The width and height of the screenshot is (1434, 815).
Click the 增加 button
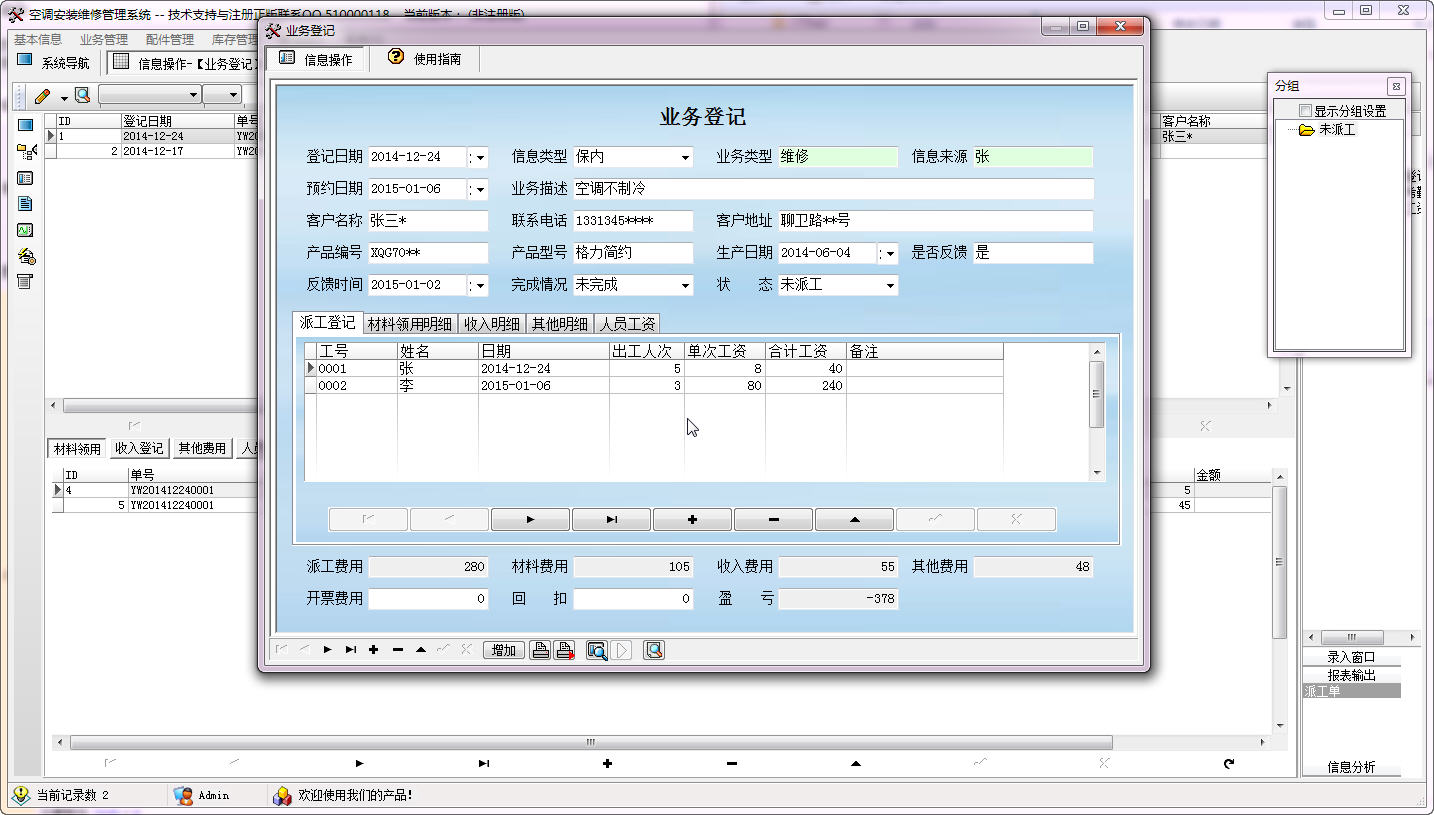click(505, 650)
